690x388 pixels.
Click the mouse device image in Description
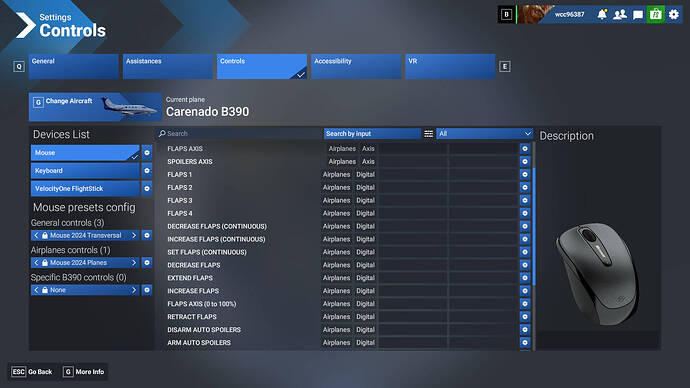coord(598,274)
